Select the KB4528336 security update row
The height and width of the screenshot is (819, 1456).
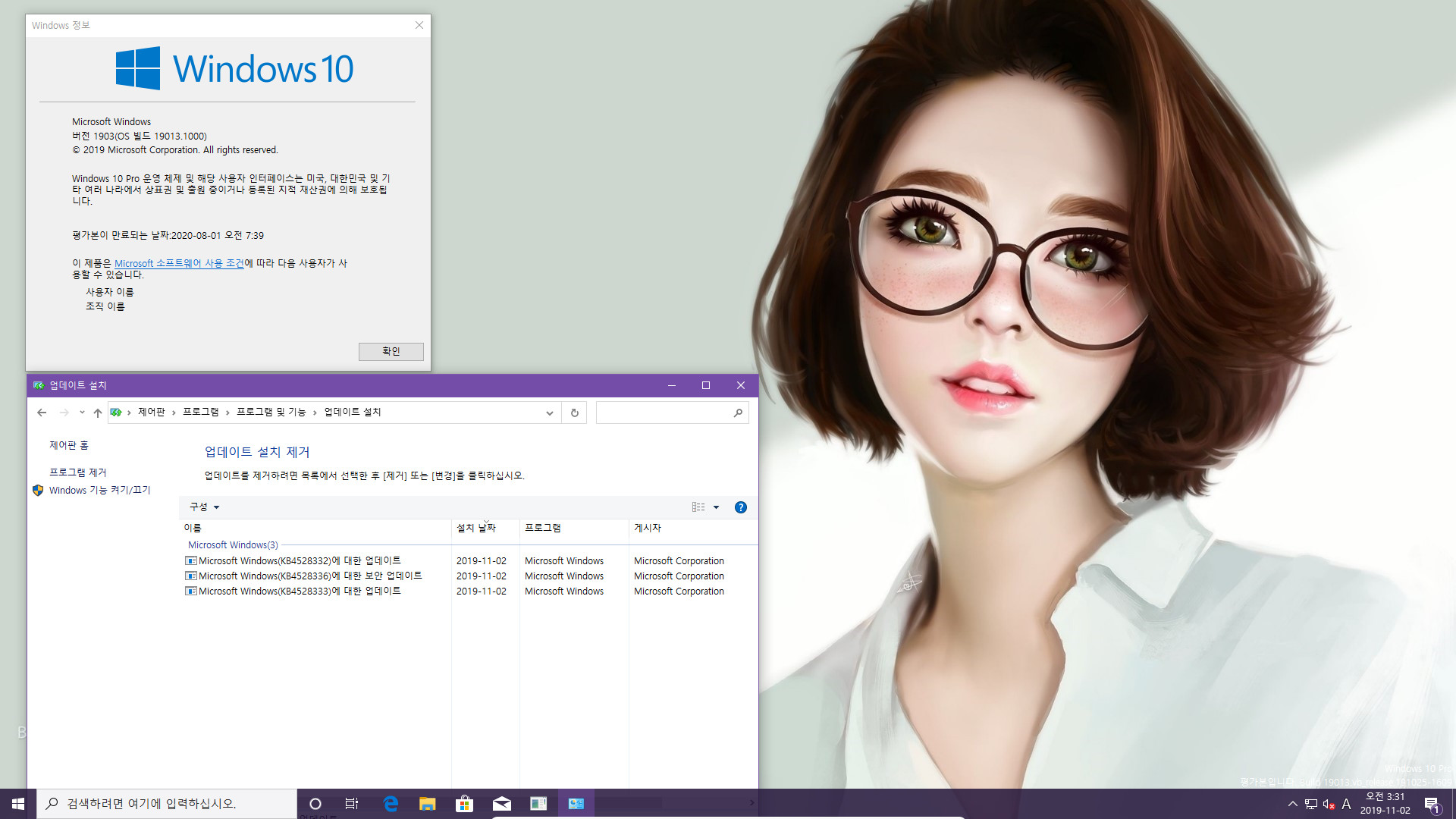tap(469, 576)
